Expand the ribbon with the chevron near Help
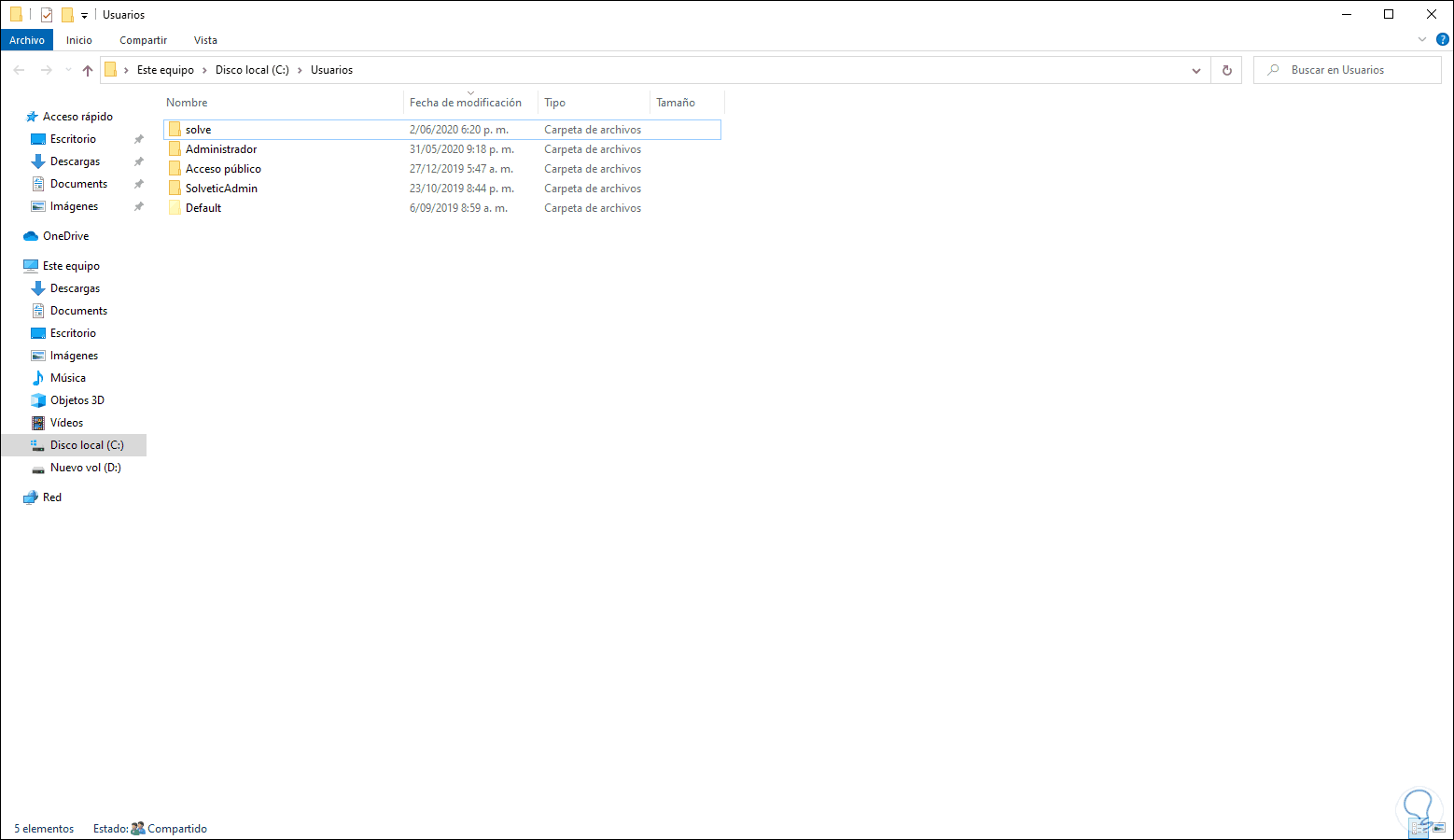This screenshot has width=1454, height=840. [x=1422, y=40]
